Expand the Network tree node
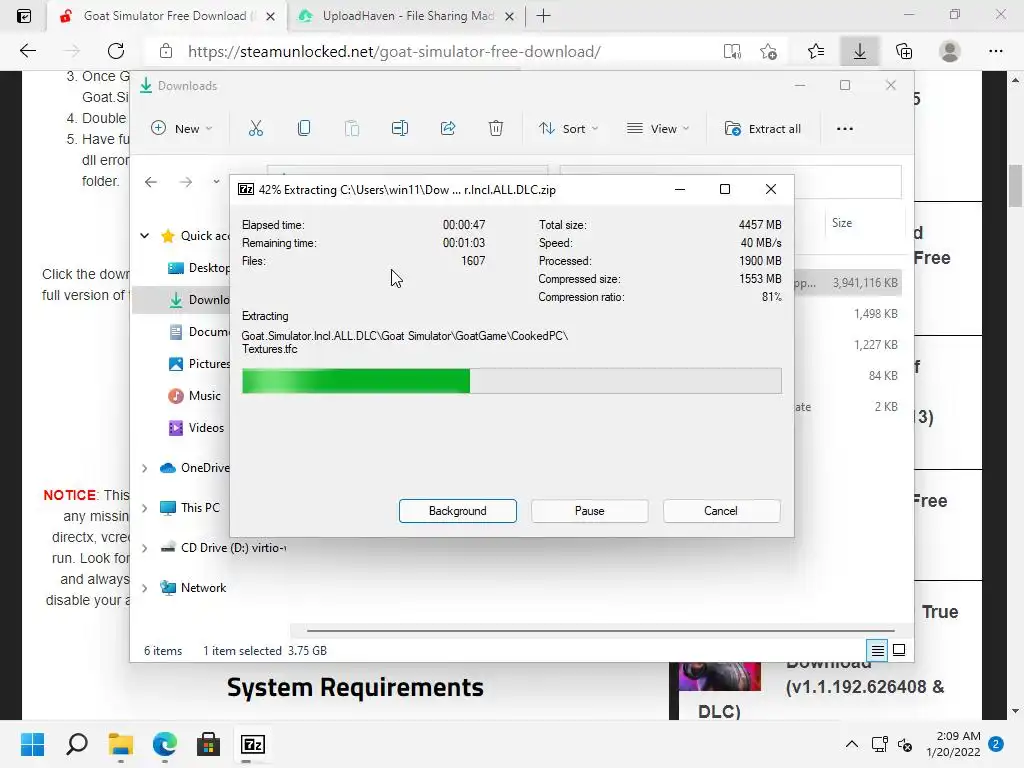 pos(144,588)
